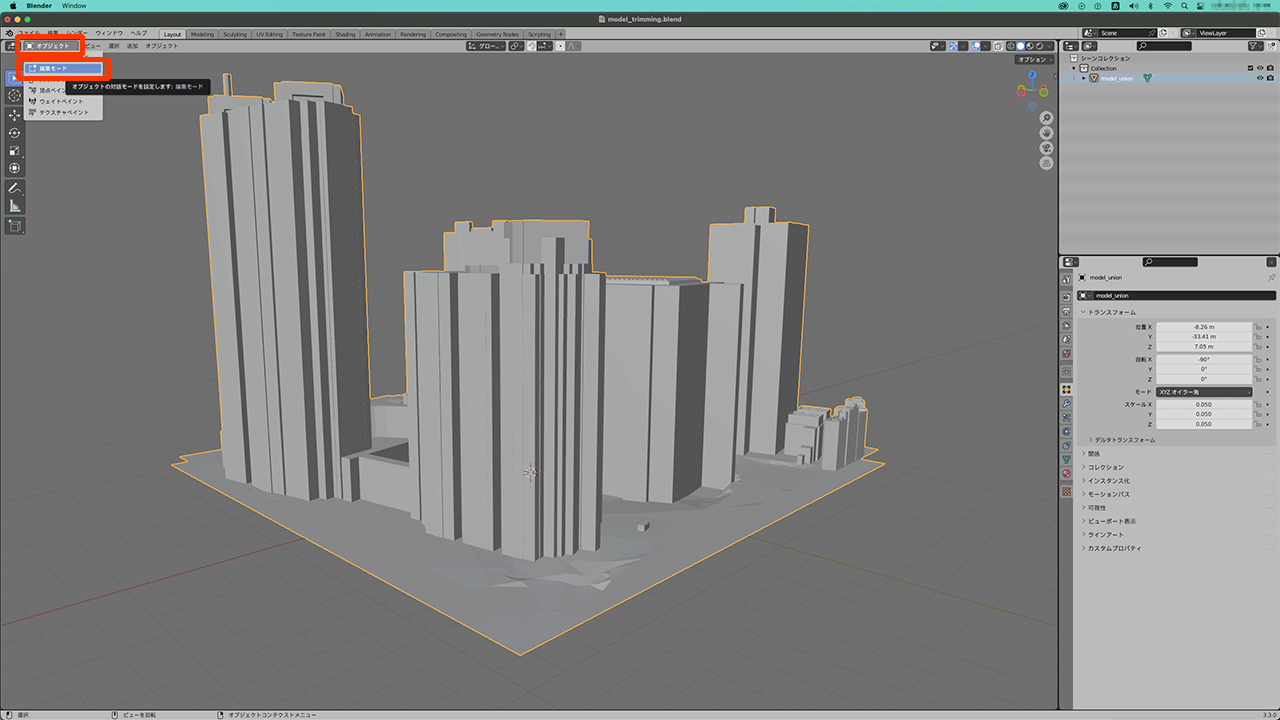Open the Modifier properties wrench tab

tap(1066, 403)
